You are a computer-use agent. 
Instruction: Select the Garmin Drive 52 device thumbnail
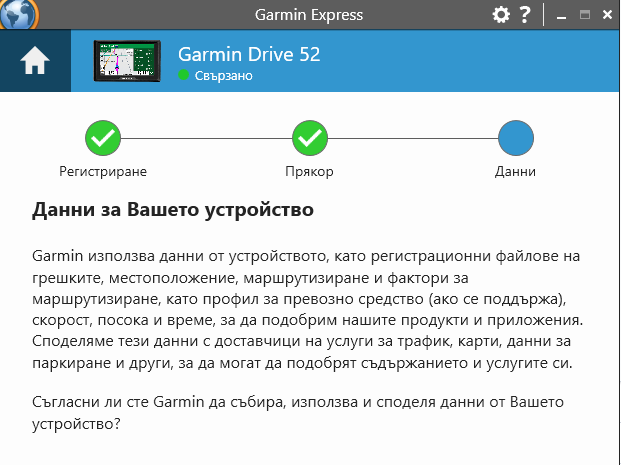(127, 61)
